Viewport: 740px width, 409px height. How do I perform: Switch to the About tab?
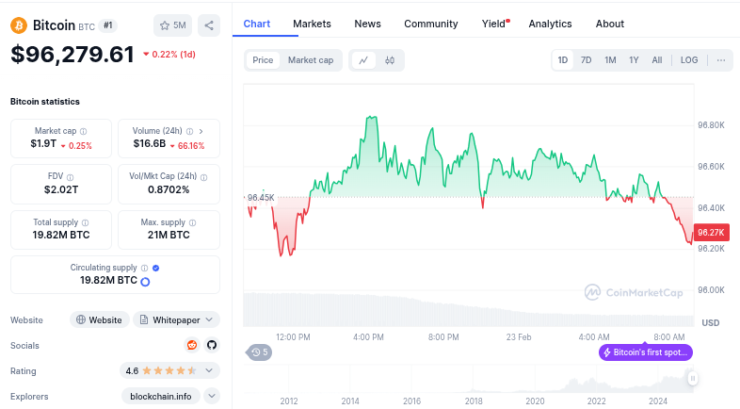[x=610, y=24]
